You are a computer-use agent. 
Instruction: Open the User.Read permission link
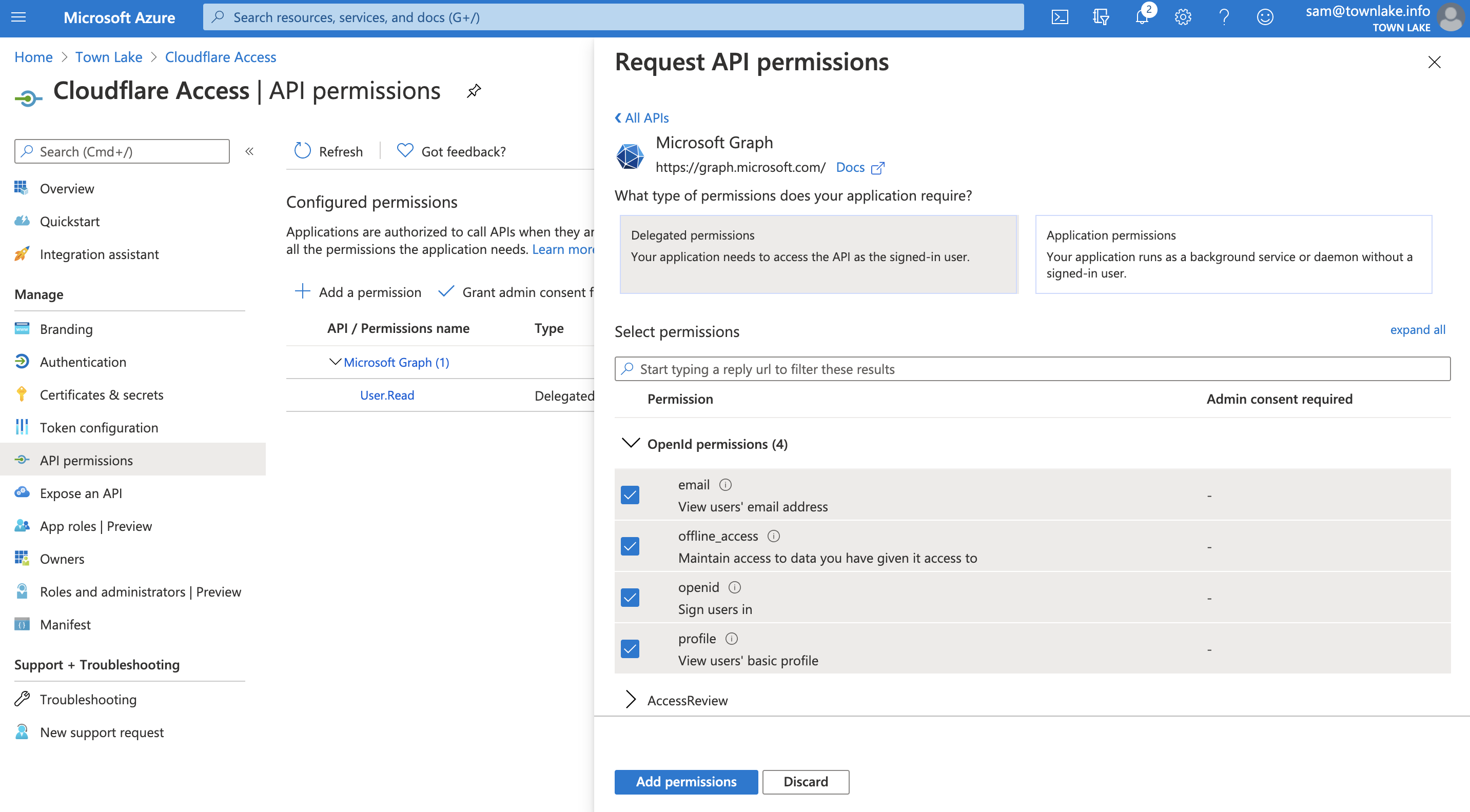coord(386,394)
